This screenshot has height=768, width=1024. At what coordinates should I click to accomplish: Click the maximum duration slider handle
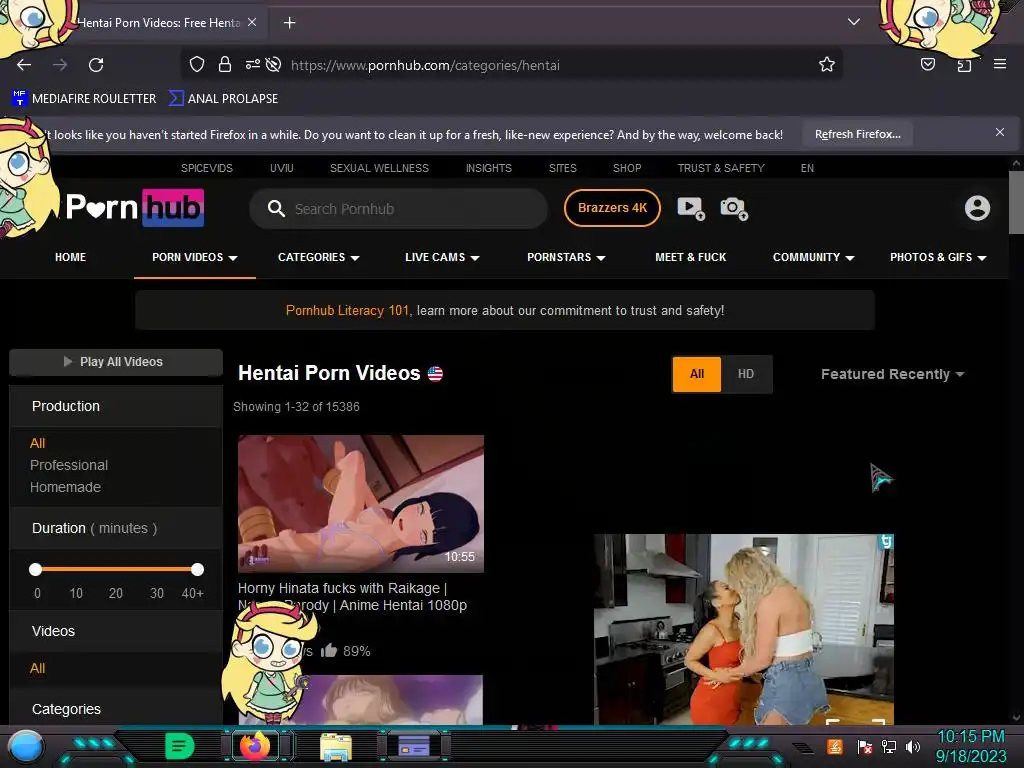197,569
